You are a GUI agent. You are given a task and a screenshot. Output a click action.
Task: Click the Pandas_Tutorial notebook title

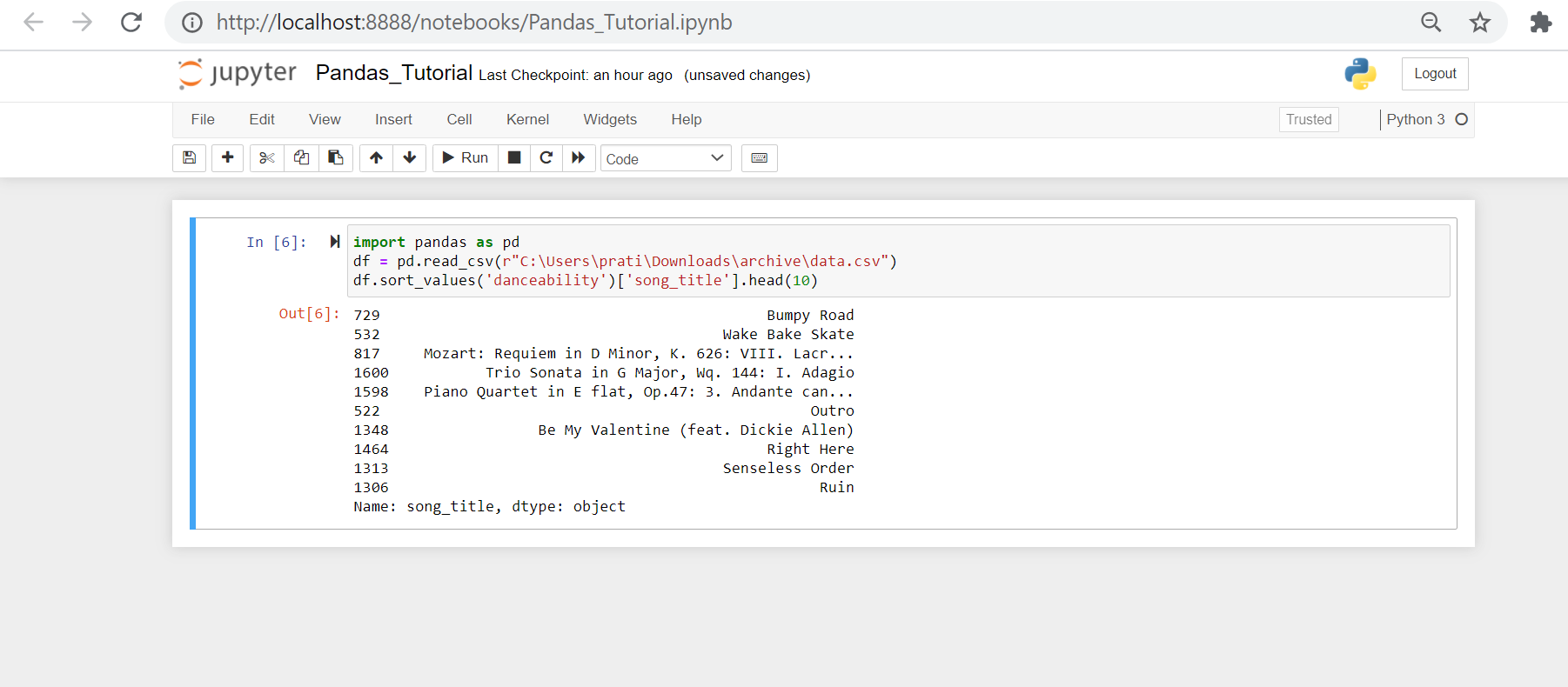tap(394, 73)
